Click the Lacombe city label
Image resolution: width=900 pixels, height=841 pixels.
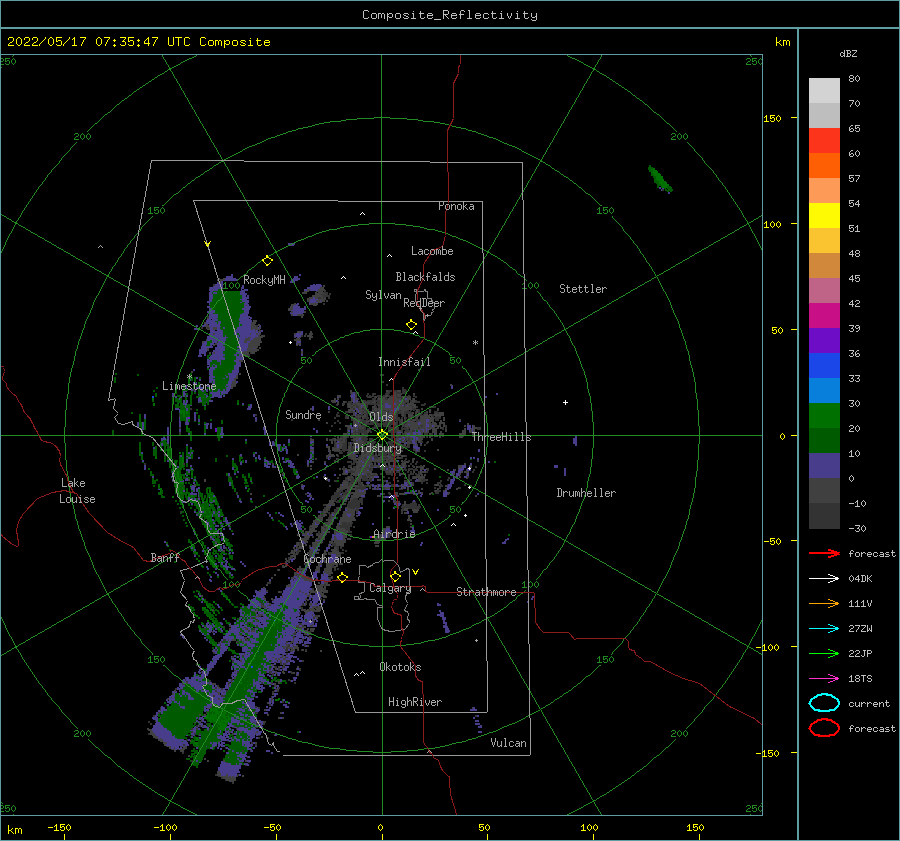pos(432,251)
